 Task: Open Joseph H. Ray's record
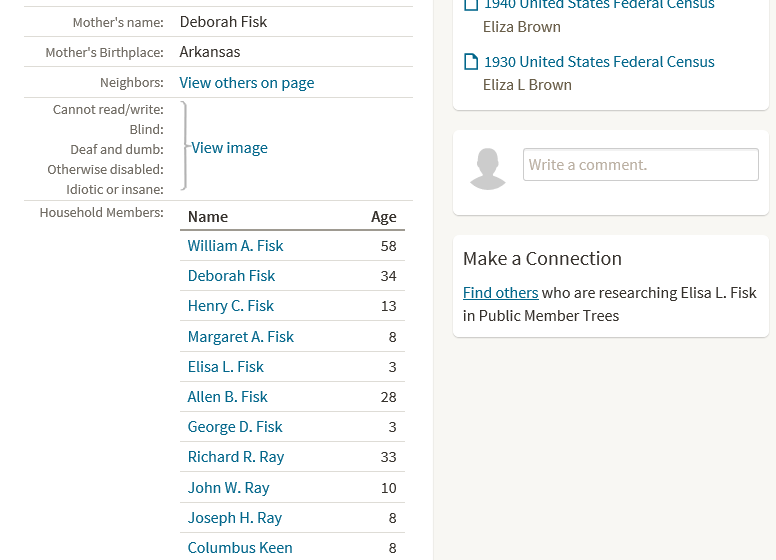235,518
